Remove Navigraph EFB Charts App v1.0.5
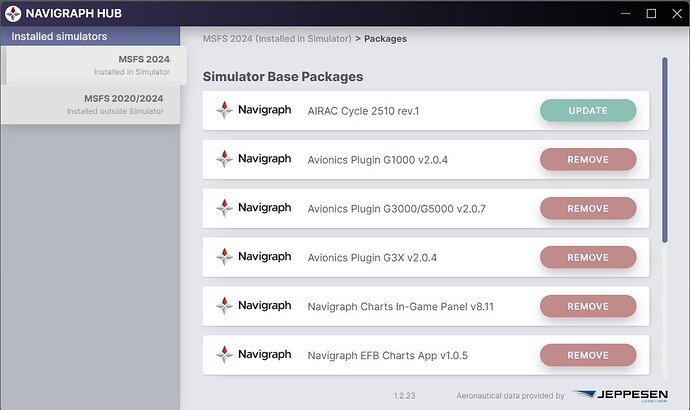 pyautogui.click(x=588, y=355)
